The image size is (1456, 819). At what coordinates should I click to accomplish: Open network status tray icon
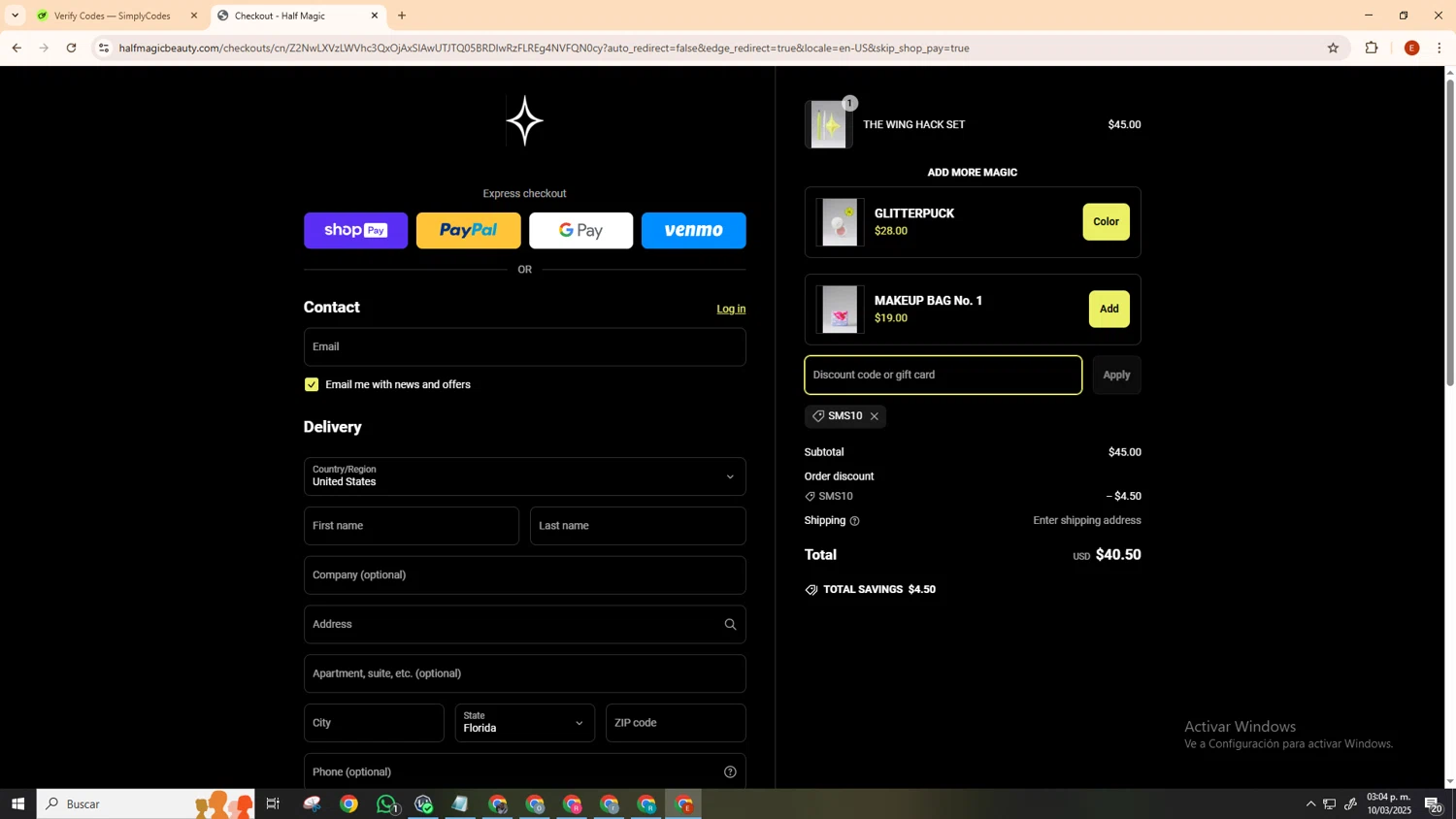pos(1330,804)
